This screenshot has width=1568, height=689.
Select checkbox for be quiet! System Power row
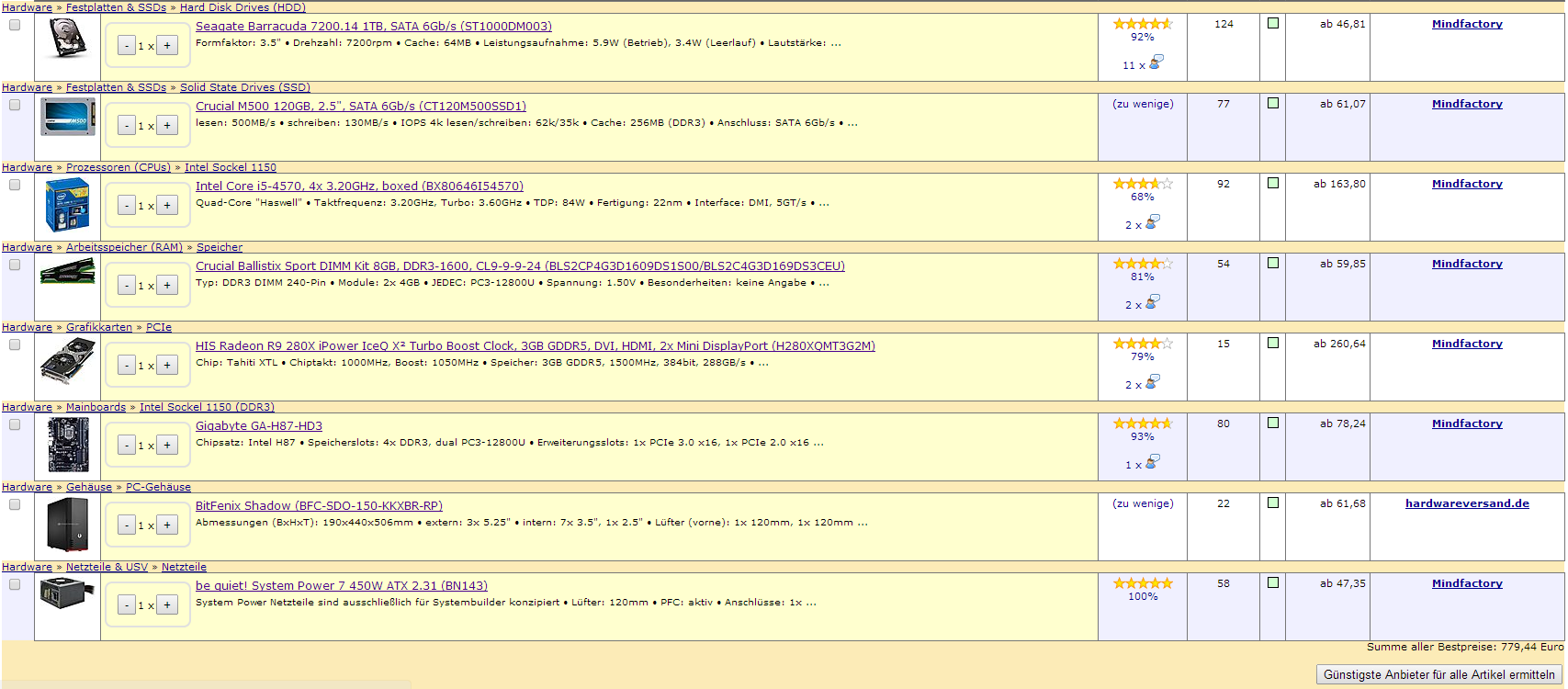tap(15, 584)
